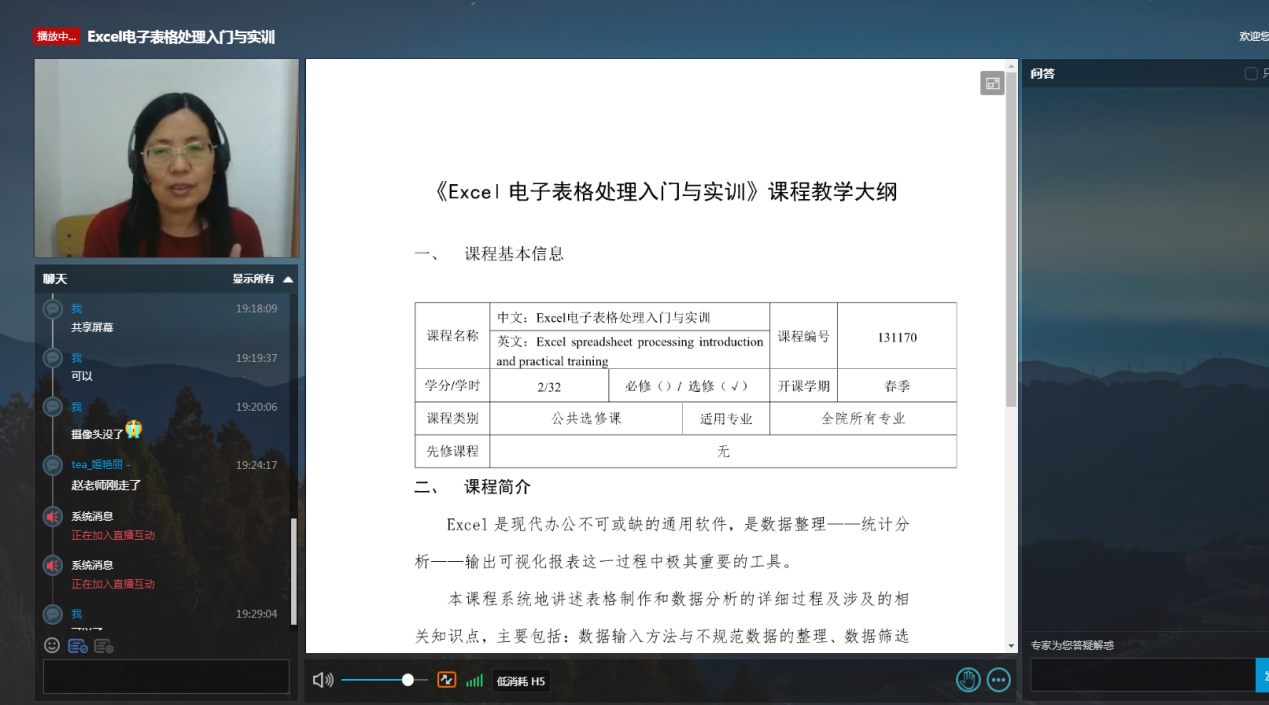
Task: Click the 131170 course number cell
Action: click(x=897, y=337)
